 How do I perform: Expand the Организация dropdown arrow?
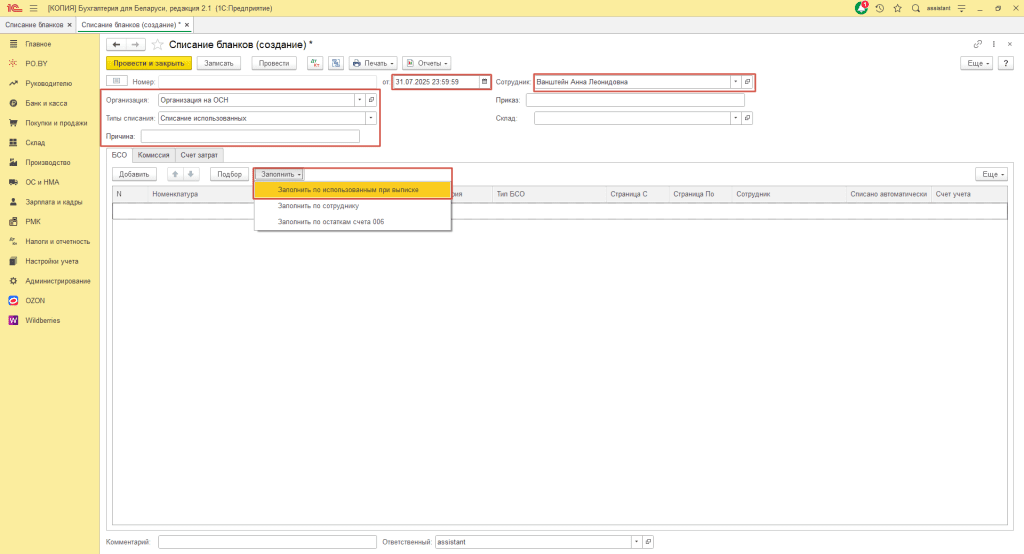tap(359, 100)
